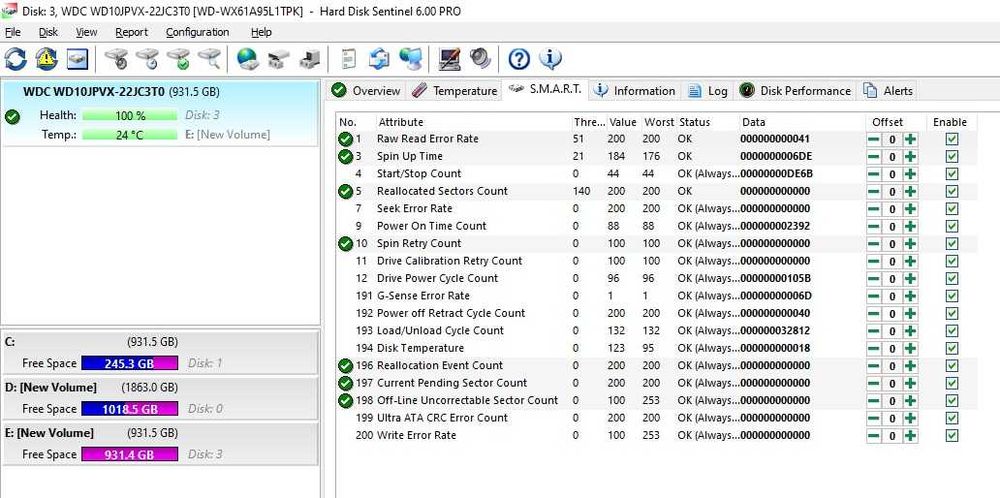Click the yellow warning triangle toolbar icon
This screenshot has width=1000, height=498.
pyautogui.click(x=46, y=59)
